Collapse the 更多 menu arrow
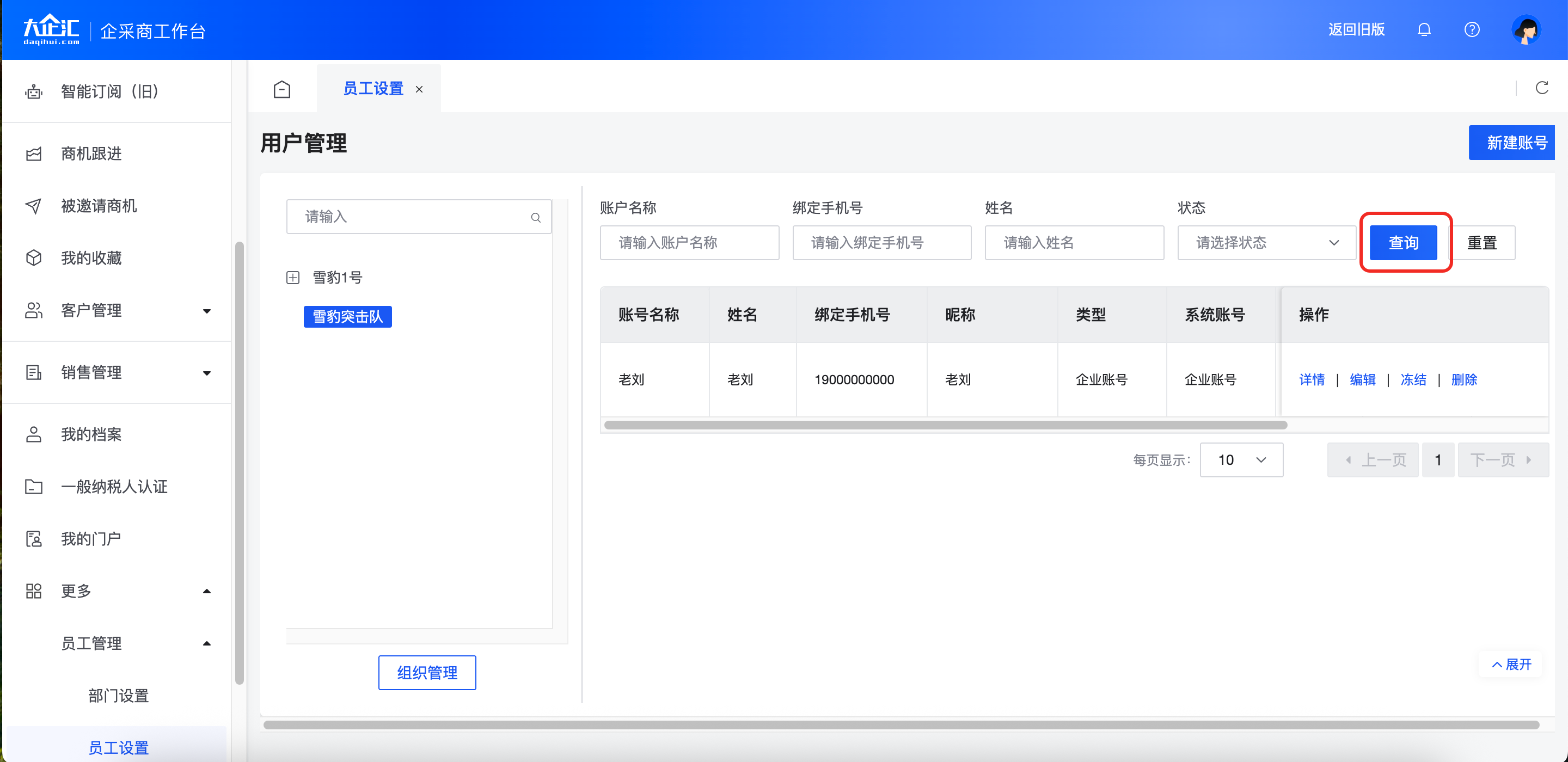Image resolution: width=1568 pixels, height=762 pixels. click(x=207, y=591)
